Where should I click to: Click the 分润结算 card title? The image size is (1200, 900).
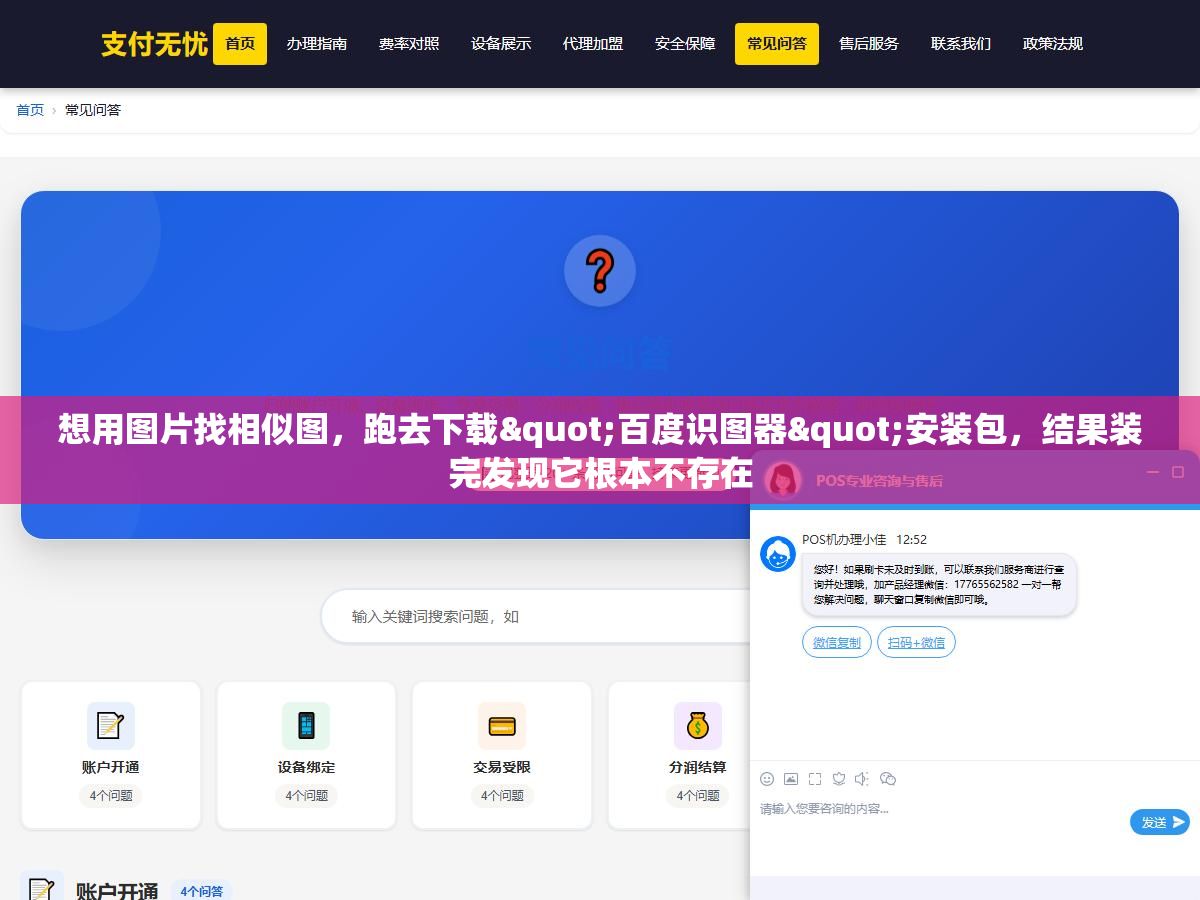click(698, 767)
